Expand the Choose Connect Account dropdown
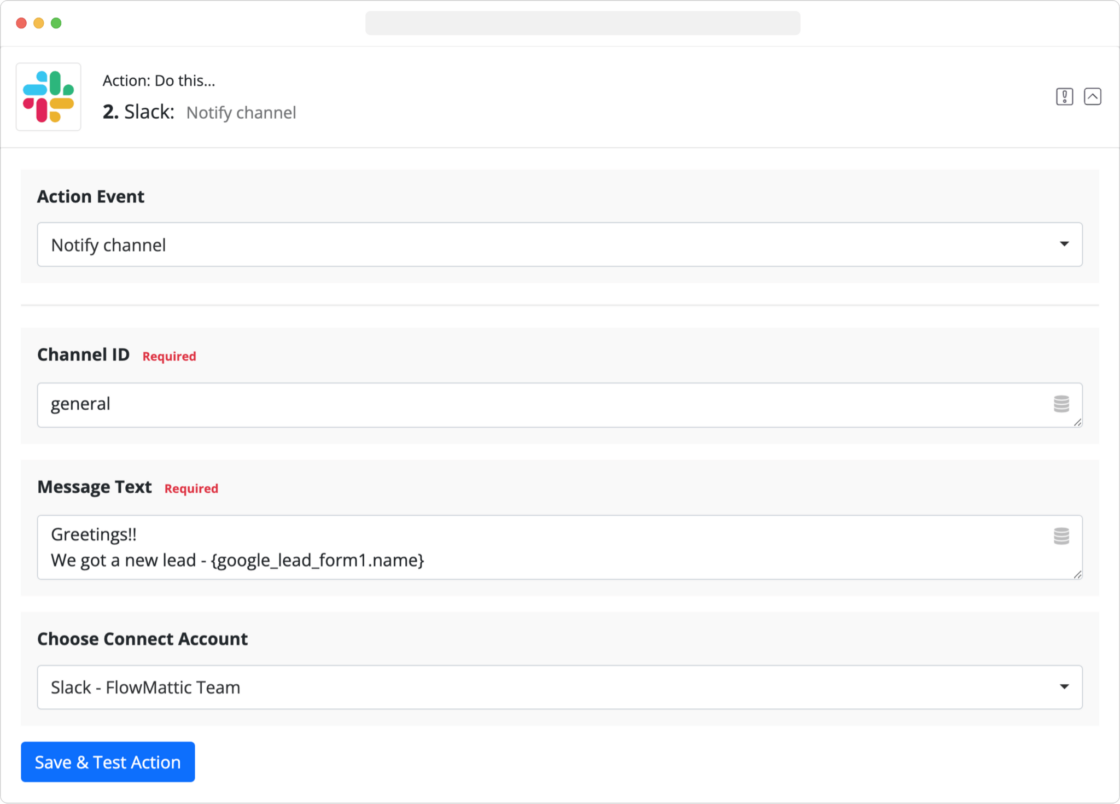 point(560,687)
